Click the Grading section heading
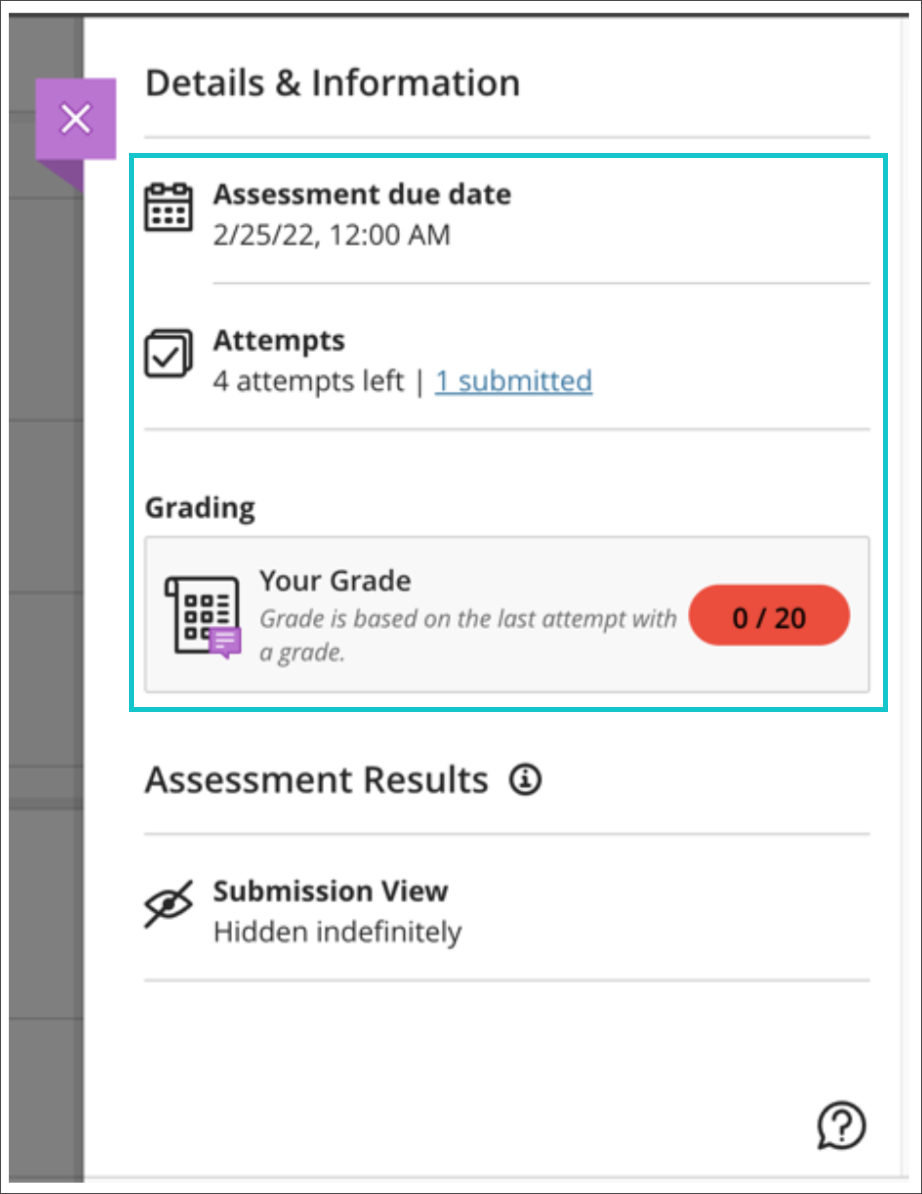This screenshot has height=1194, width=922. tap(199, 508)
